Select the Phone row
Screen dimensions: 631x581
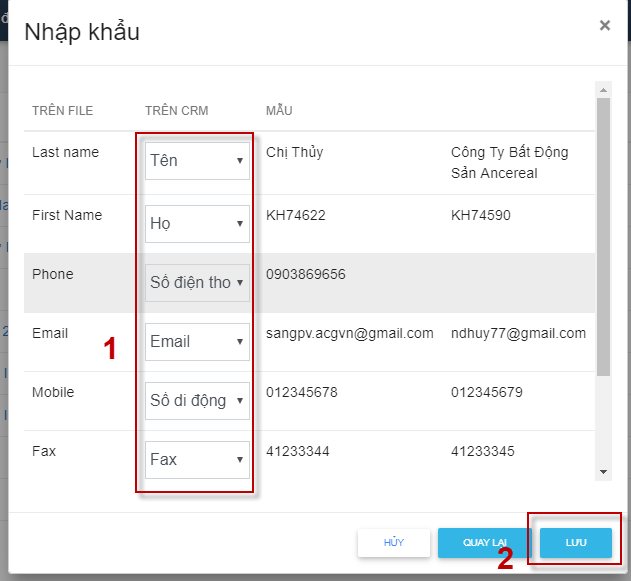click(309, 283)
